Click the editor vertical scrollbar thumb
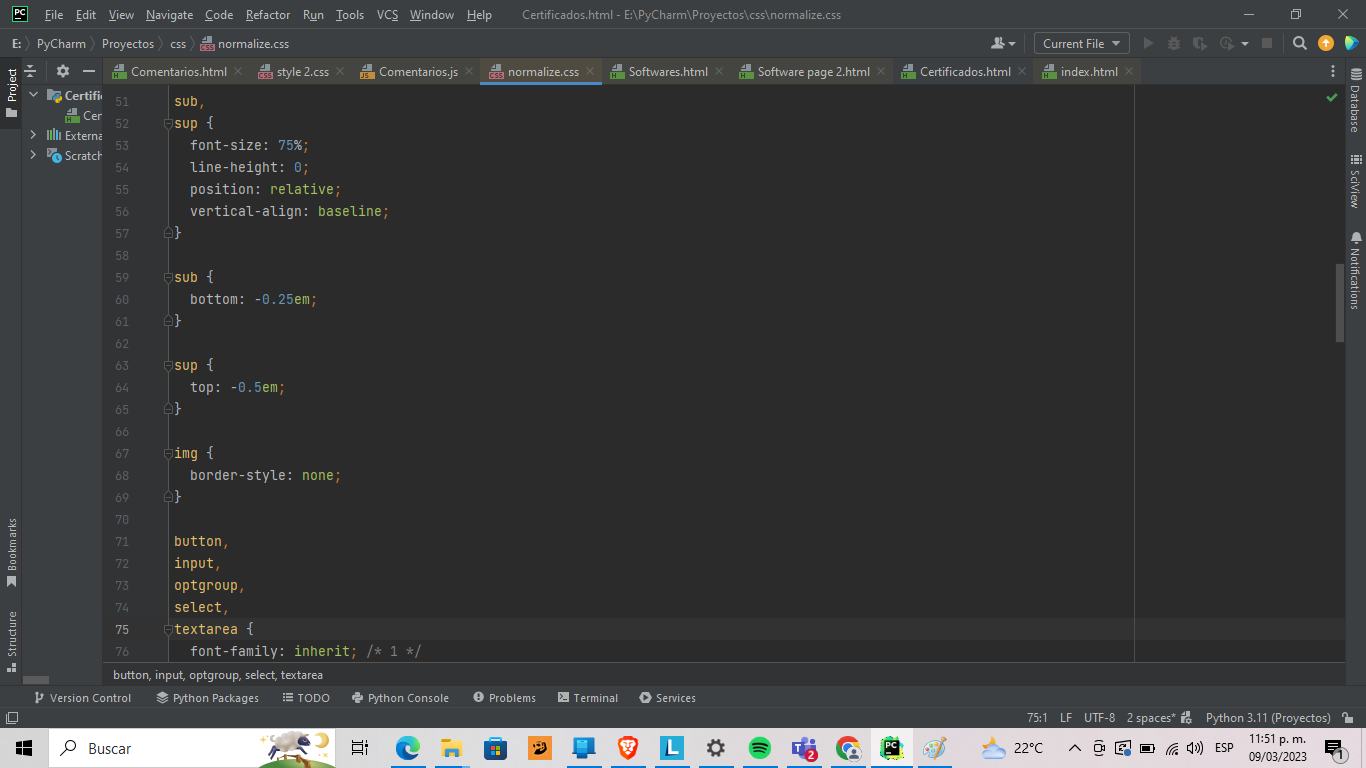 [x=1340, y=302]
